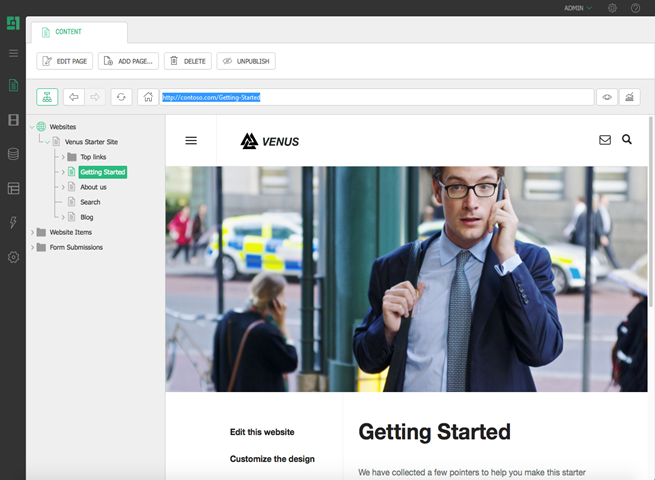Collapse the Venus Starter Site node
655x480 pixels.
pyautogui.click(x=47, y=142)
